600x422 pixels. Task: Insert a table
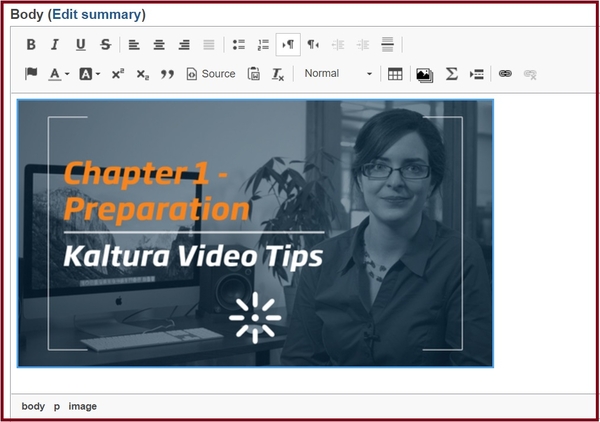tap(395, 74)
